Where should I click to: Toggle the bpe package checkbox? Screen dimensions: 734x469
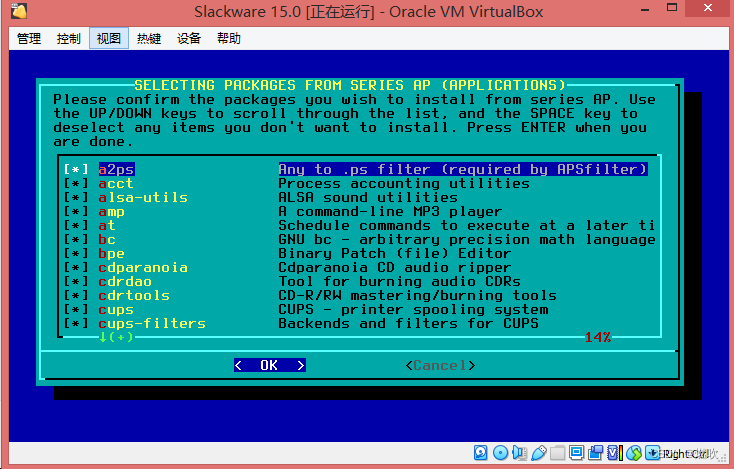coord(76,253)
